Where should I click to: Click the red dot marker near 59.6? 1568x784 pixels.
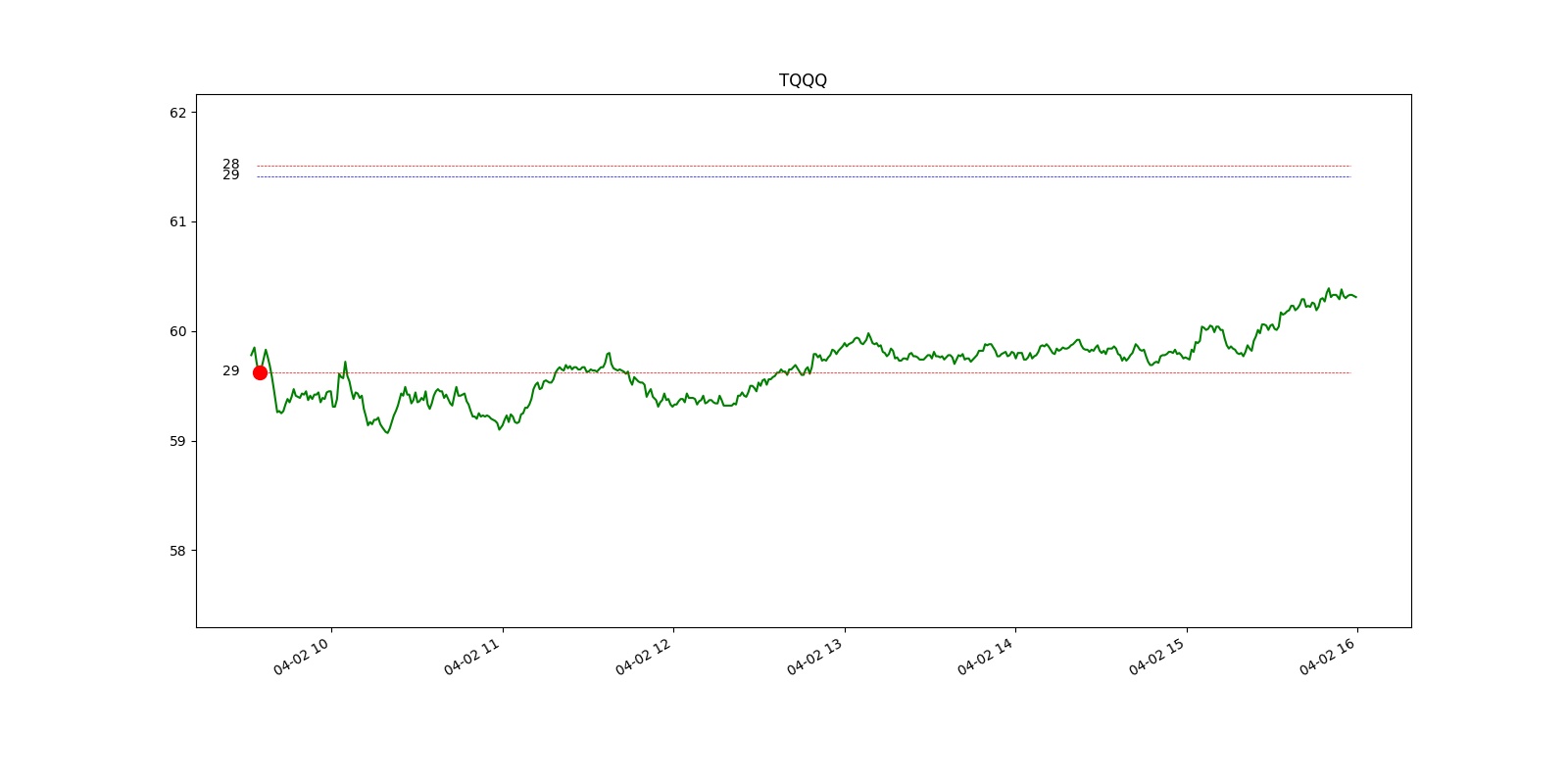tap(260, 372)
